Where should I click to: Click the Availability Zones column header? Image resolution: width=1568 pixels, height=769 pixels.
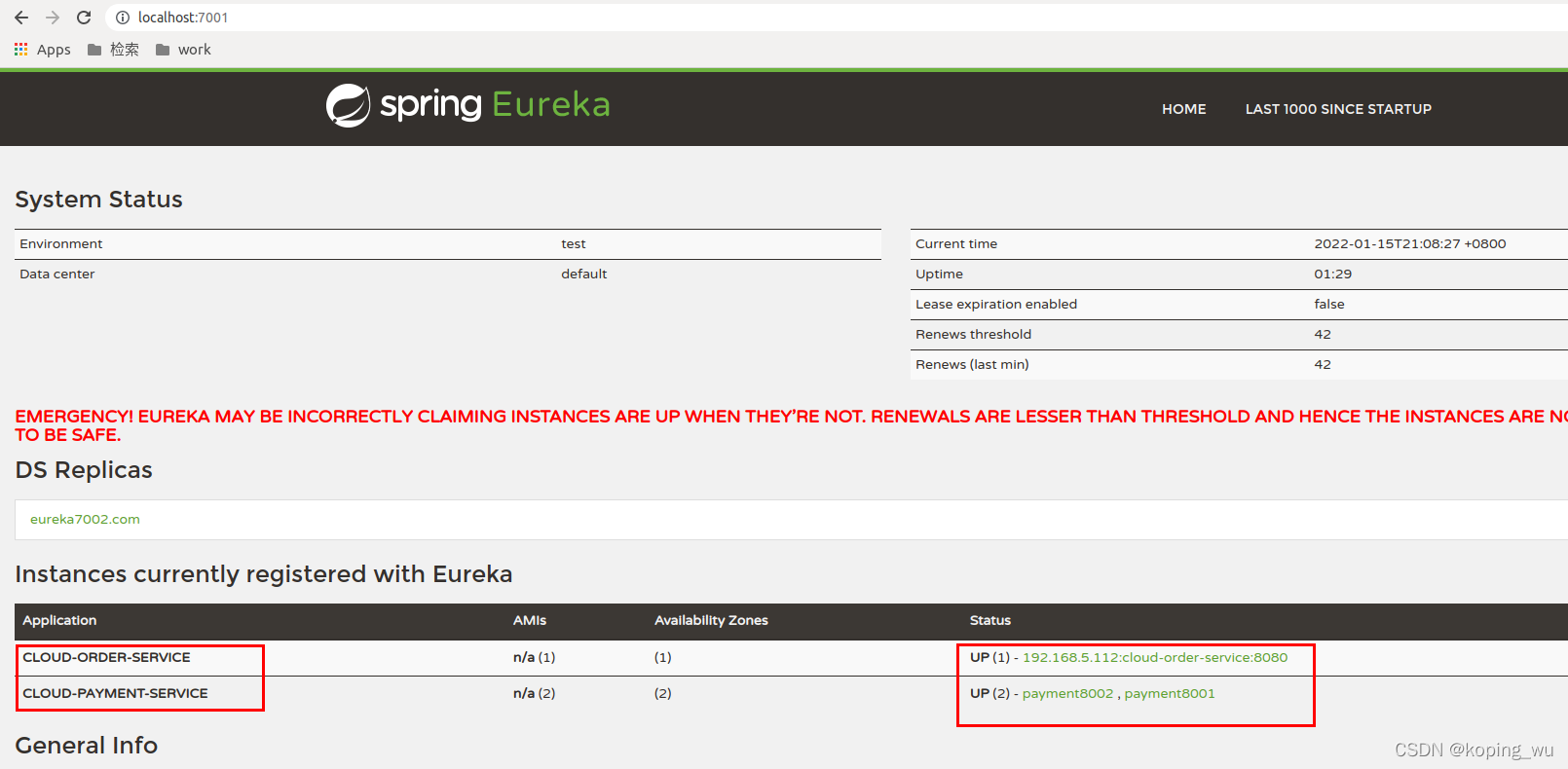tap(711, 621)
